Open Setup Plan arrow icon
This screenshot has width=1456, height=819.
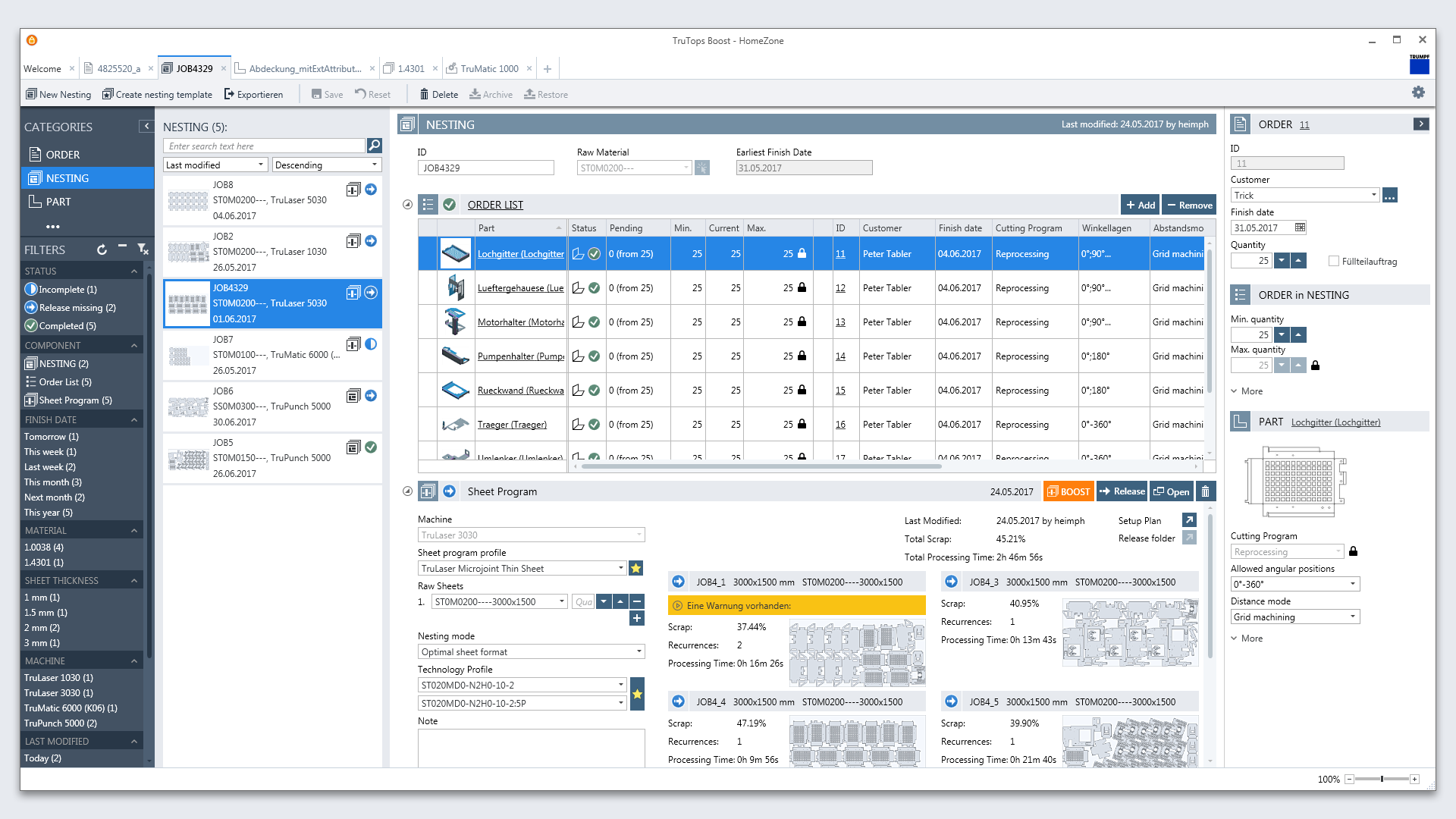coord(1189,520)
